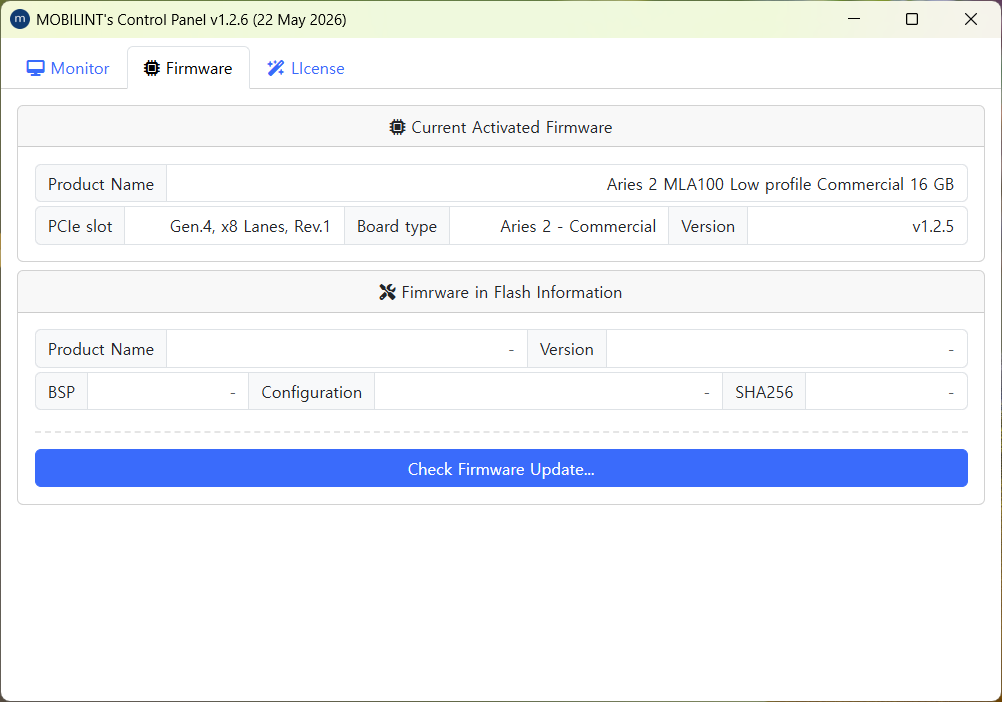
Task: Click the Product Name label in activated firmware
Action: pos(101,184)
